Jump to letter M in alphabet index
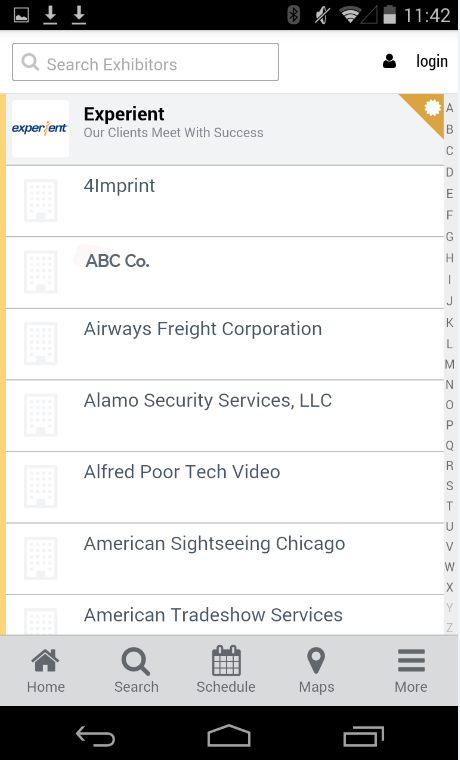 tap(450, 364)
